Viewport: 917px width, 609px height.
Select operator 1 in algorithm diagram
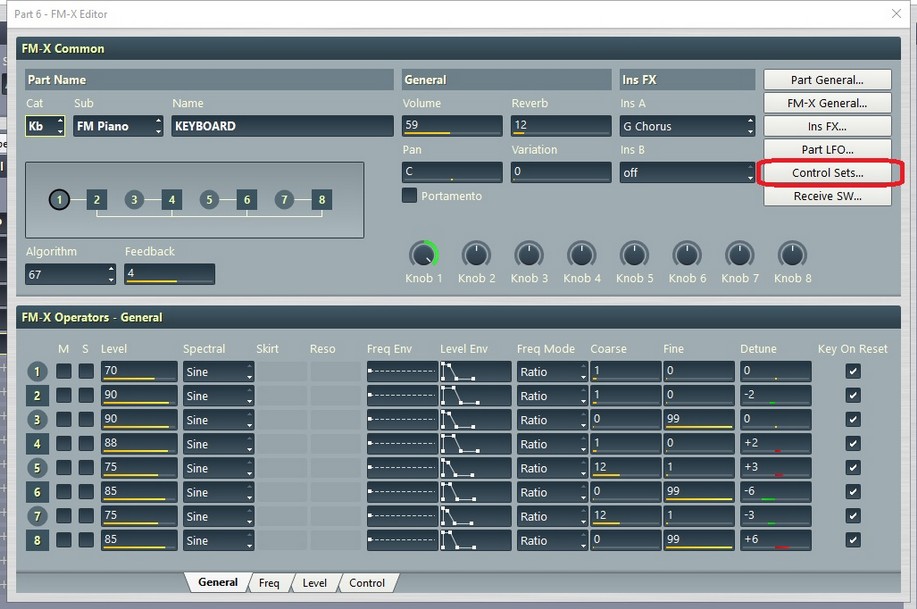59,199
